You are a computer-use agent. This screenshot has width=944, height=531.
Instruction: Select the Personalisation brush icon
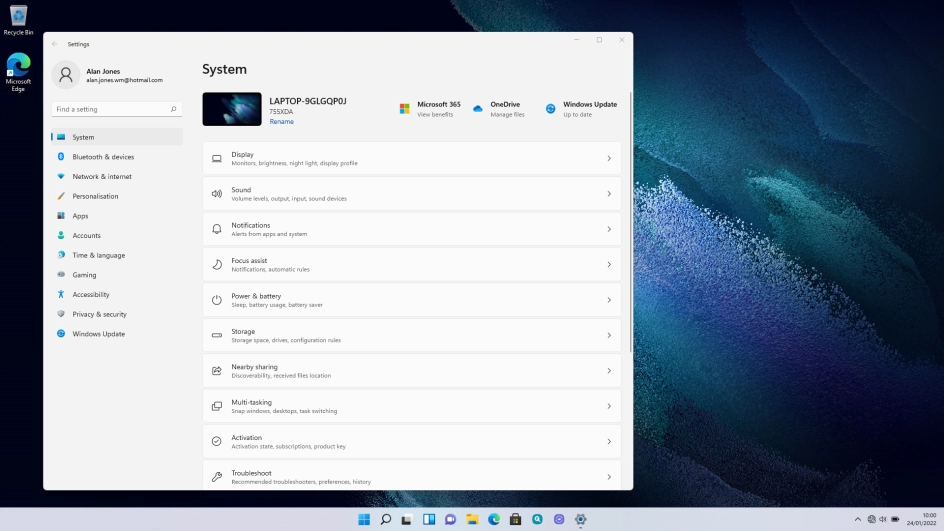pos(61,196)
